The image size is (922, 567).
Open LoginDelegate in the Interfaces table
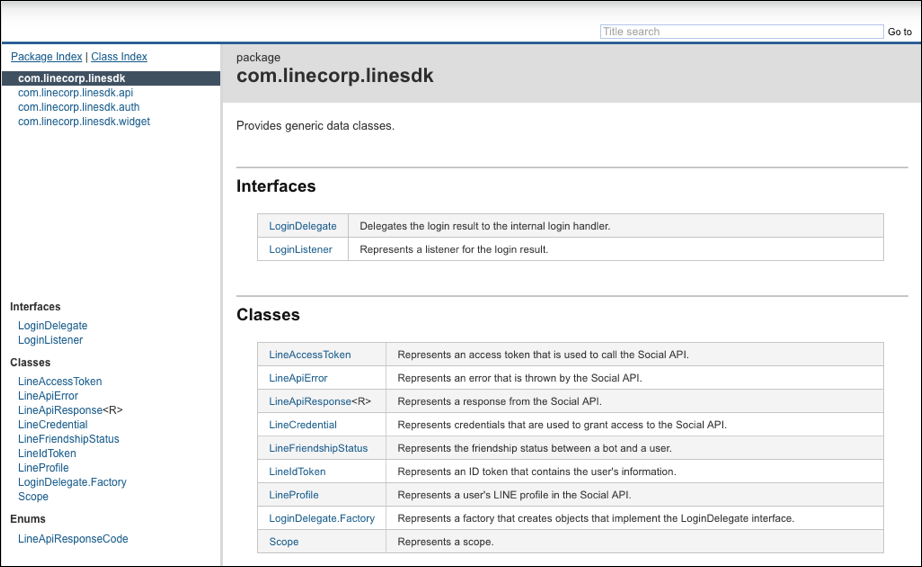pyautogui.click(x=303, y=226)
